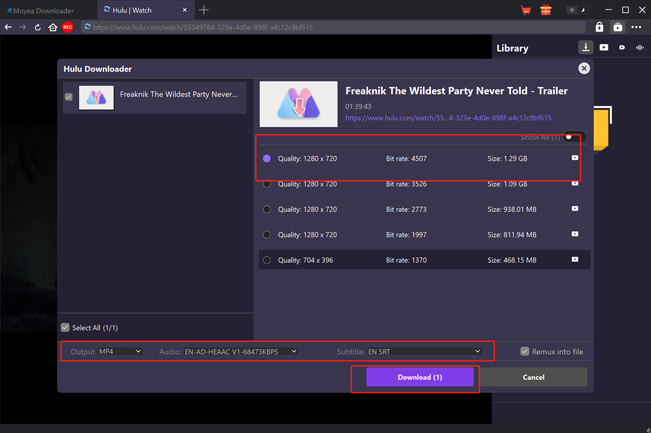Click the Cancel button
651x433 pixels.
coord(534,377)
